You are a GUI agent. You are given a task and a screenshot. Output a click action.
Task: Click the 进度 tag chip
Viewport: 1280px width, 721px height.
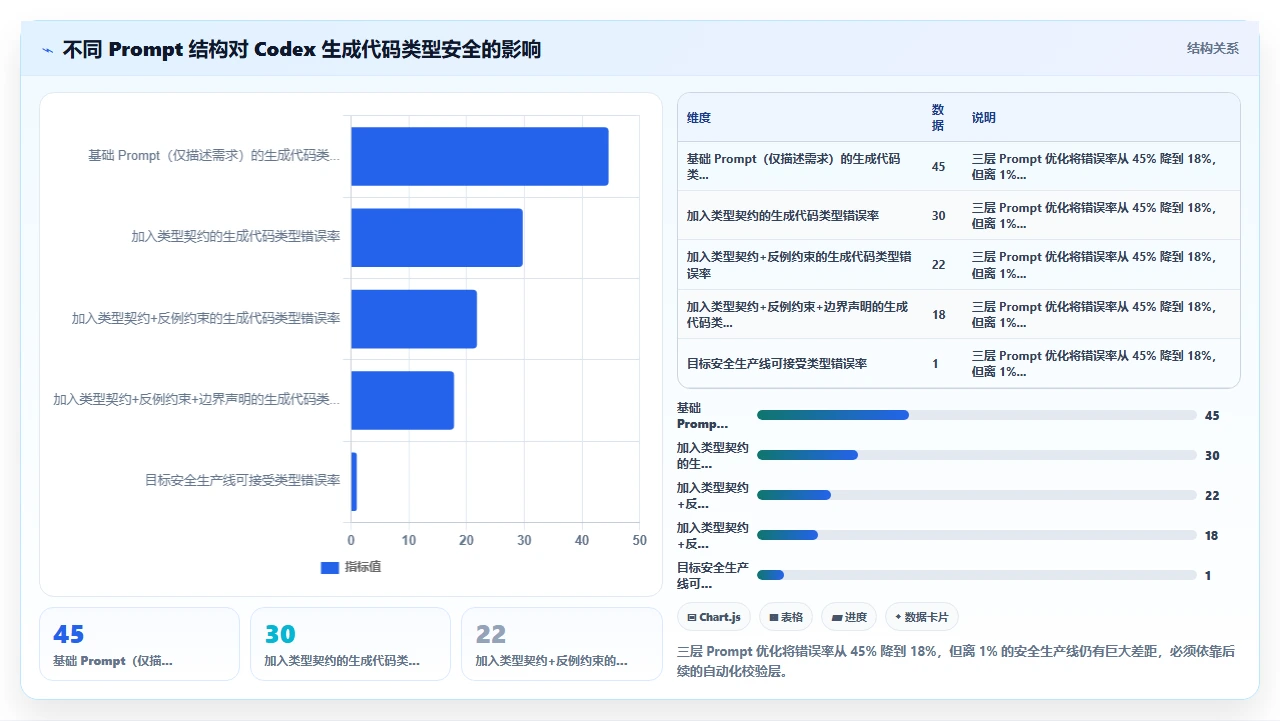[x=849, y=617]
